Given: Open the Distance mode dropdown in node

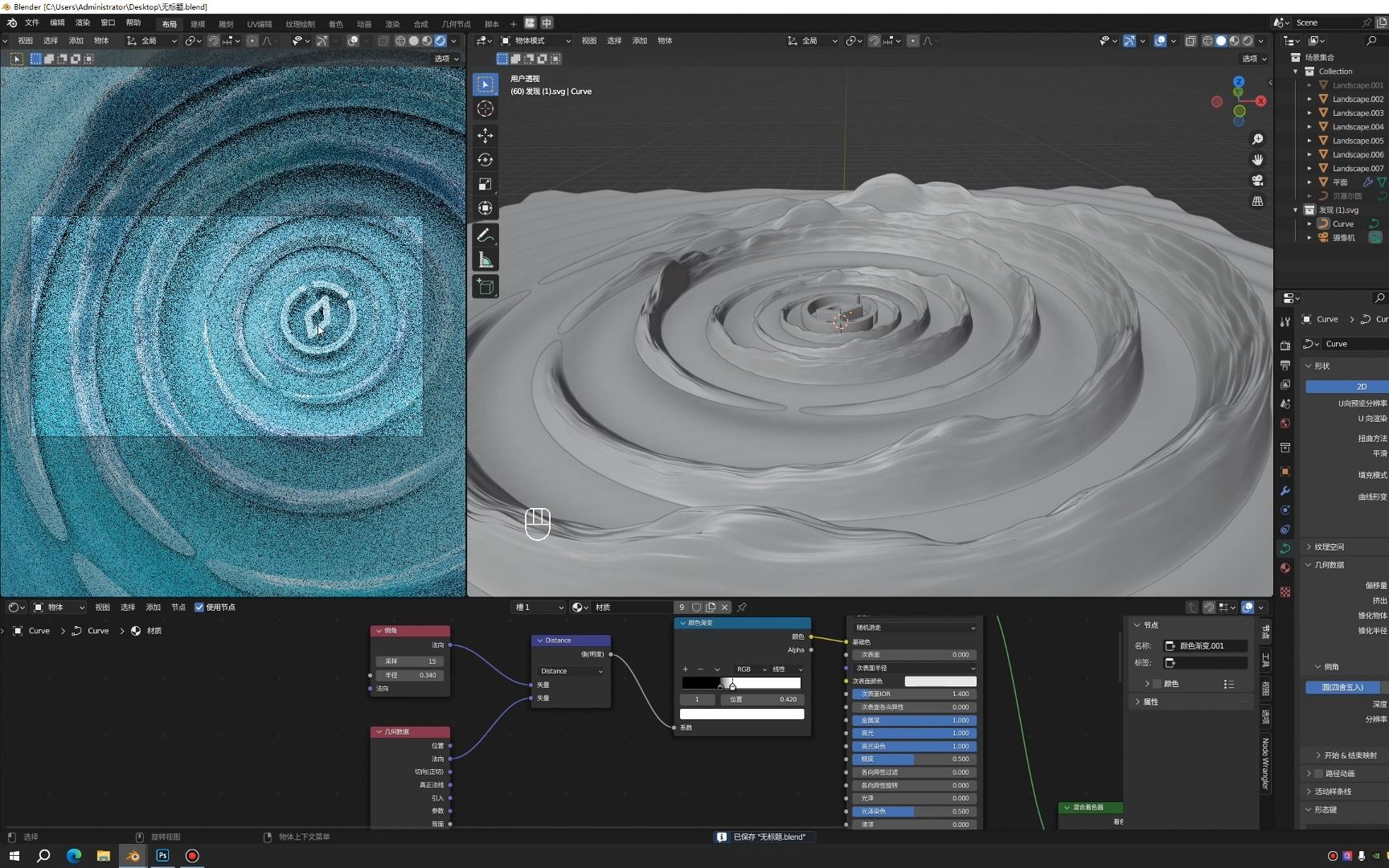Looking at the screenshot, I should (x=571, y=671).
